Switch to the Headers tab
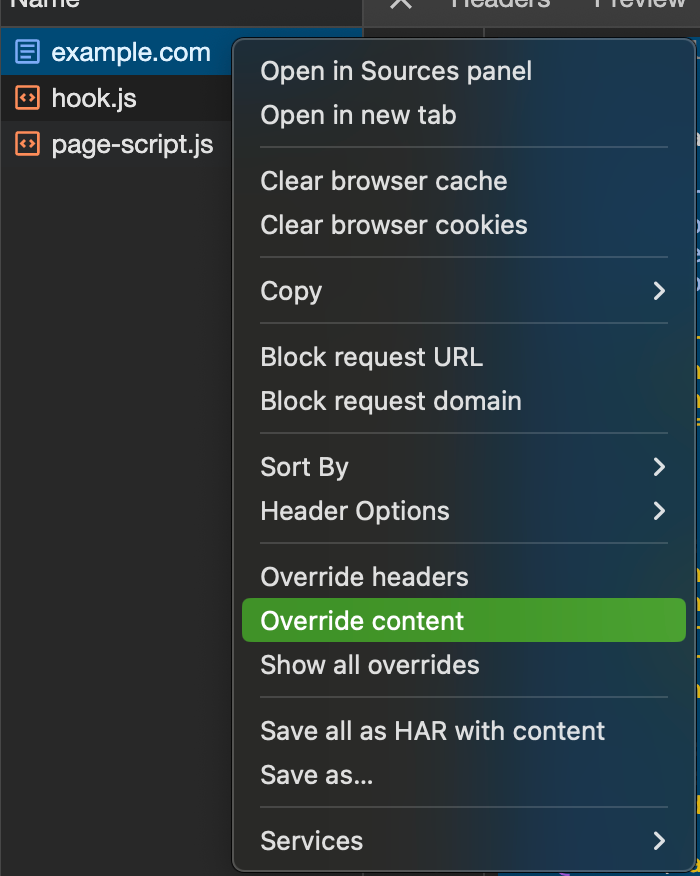The width and height of the screenshot is (700, 876). (500, 5)
